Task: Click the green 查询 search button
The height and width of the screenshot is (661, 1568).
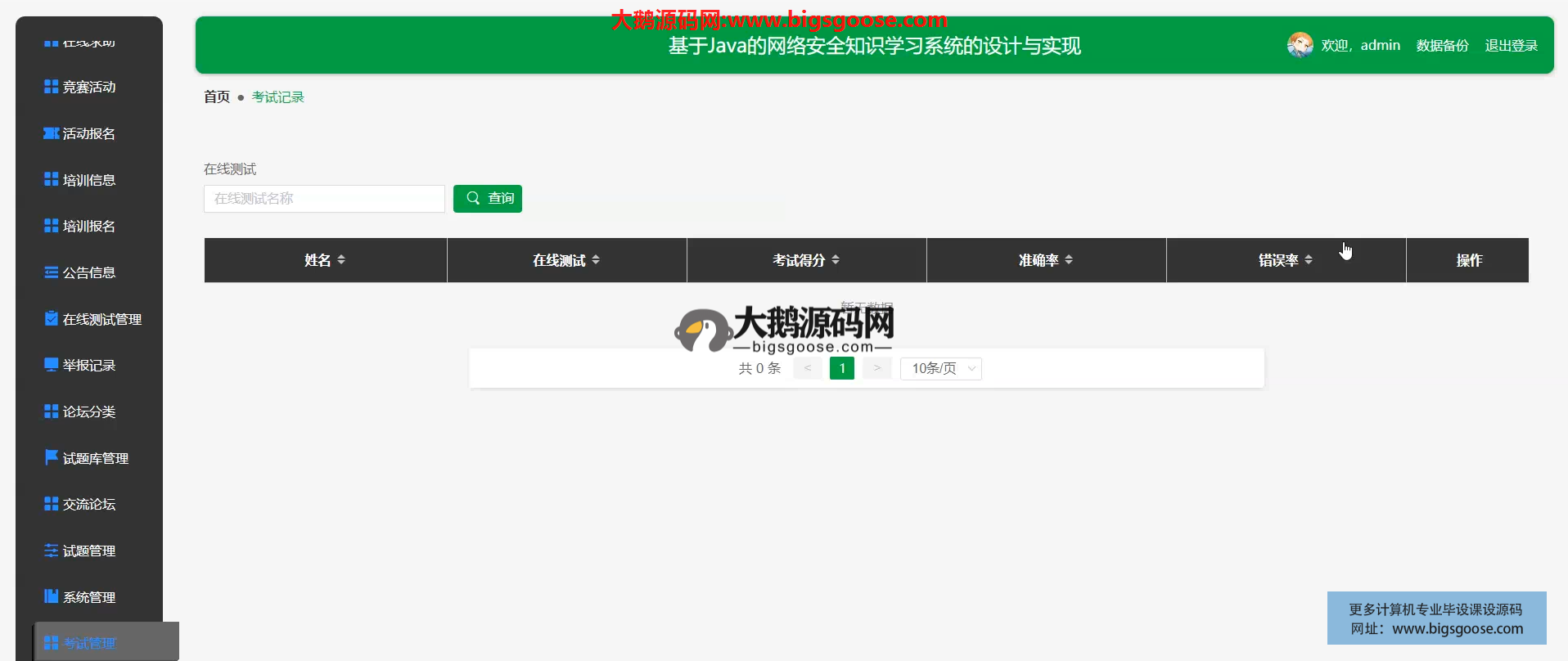Action: pyautogui.click(x=488, y=199)
